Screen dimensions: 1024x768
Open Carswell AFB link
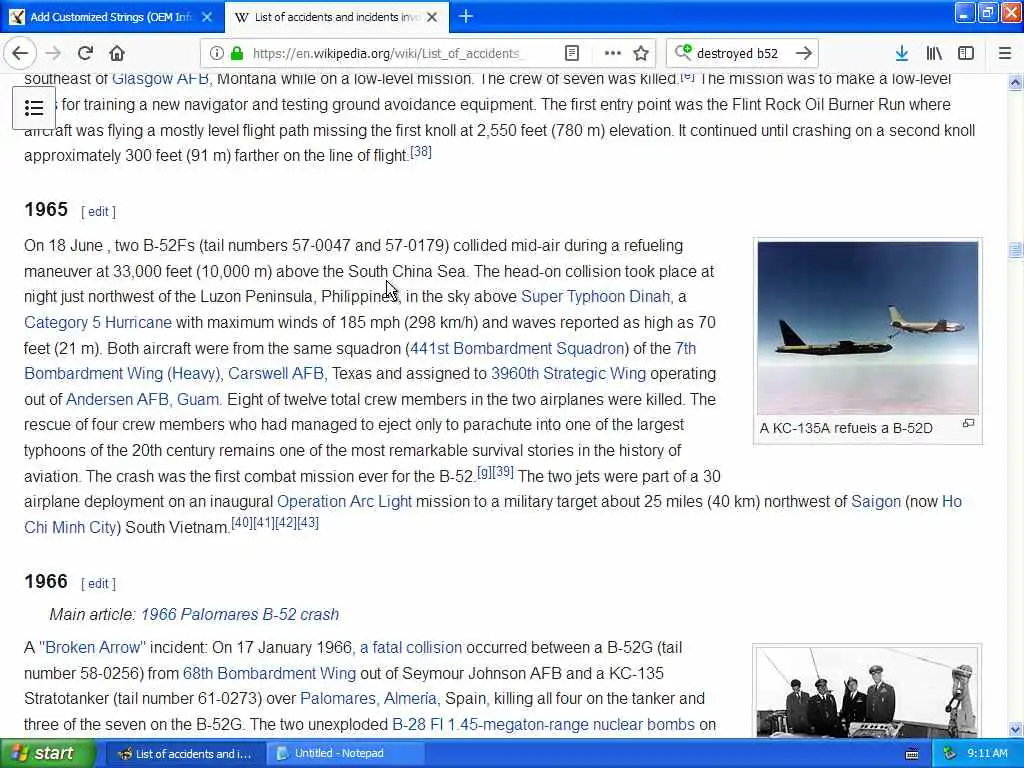(x=276, y=374)
